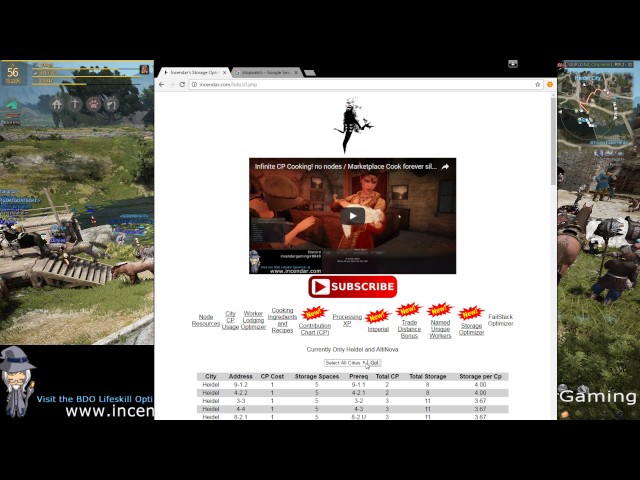Play the Infinite CP Cooking video
This screenshot has height=480, width=640.
pos(352,216)
